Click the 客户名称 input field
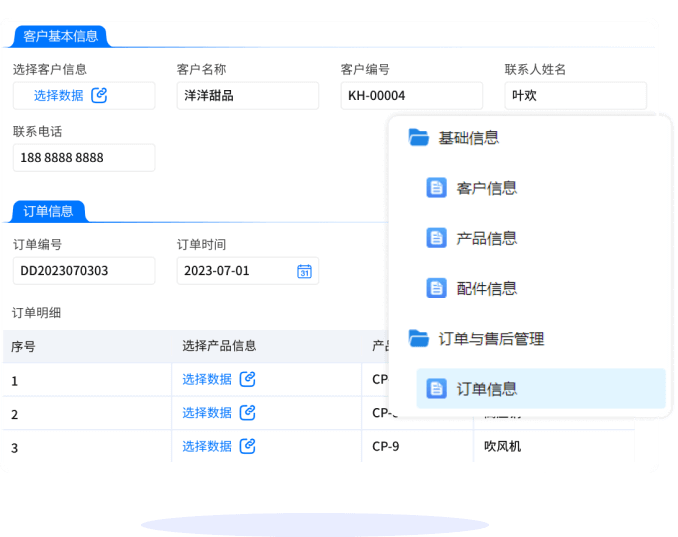678x537 pixels. pos(247,96)
